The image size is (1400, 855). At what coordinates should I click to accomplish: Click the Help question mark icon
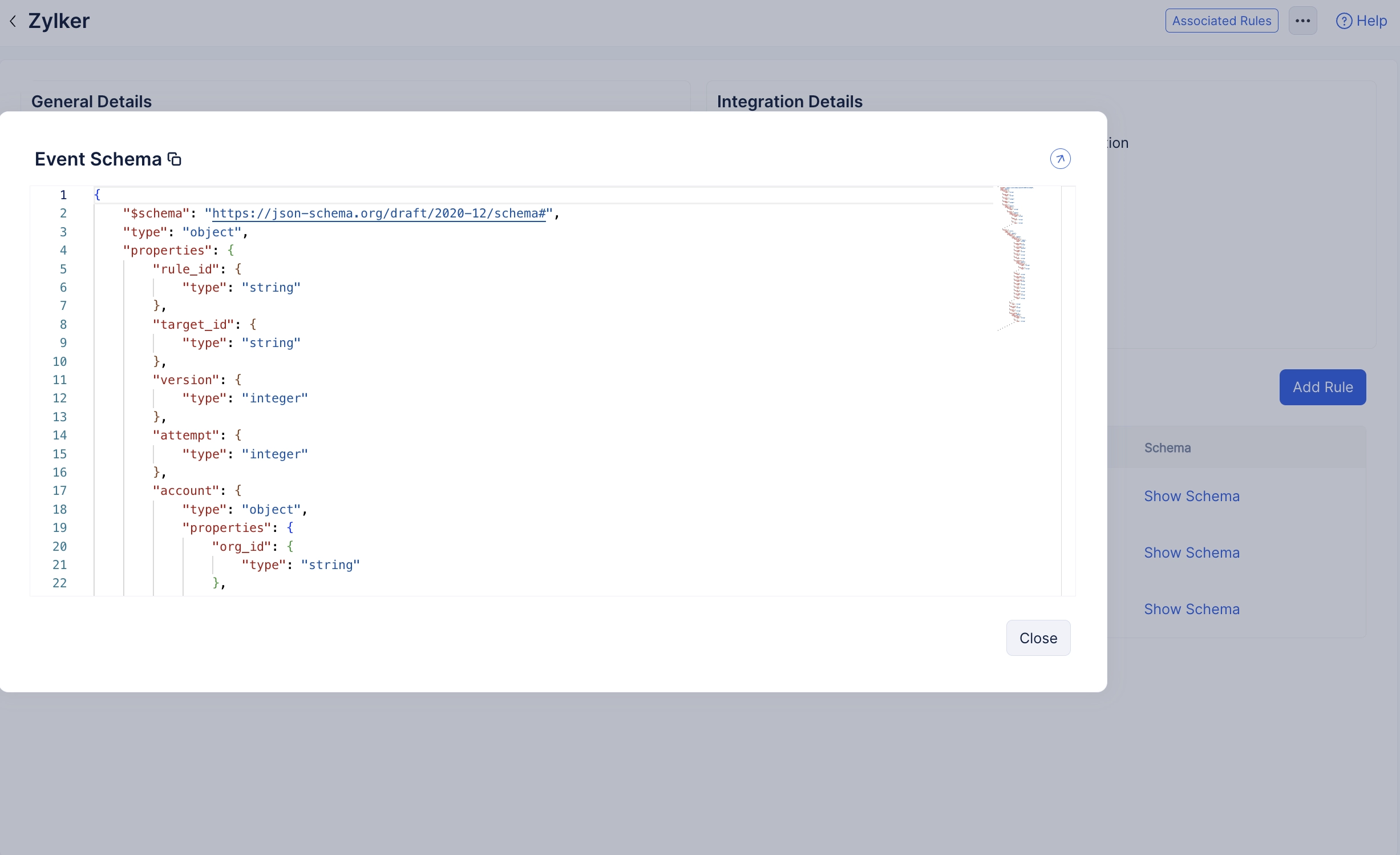coord(1344,21)
